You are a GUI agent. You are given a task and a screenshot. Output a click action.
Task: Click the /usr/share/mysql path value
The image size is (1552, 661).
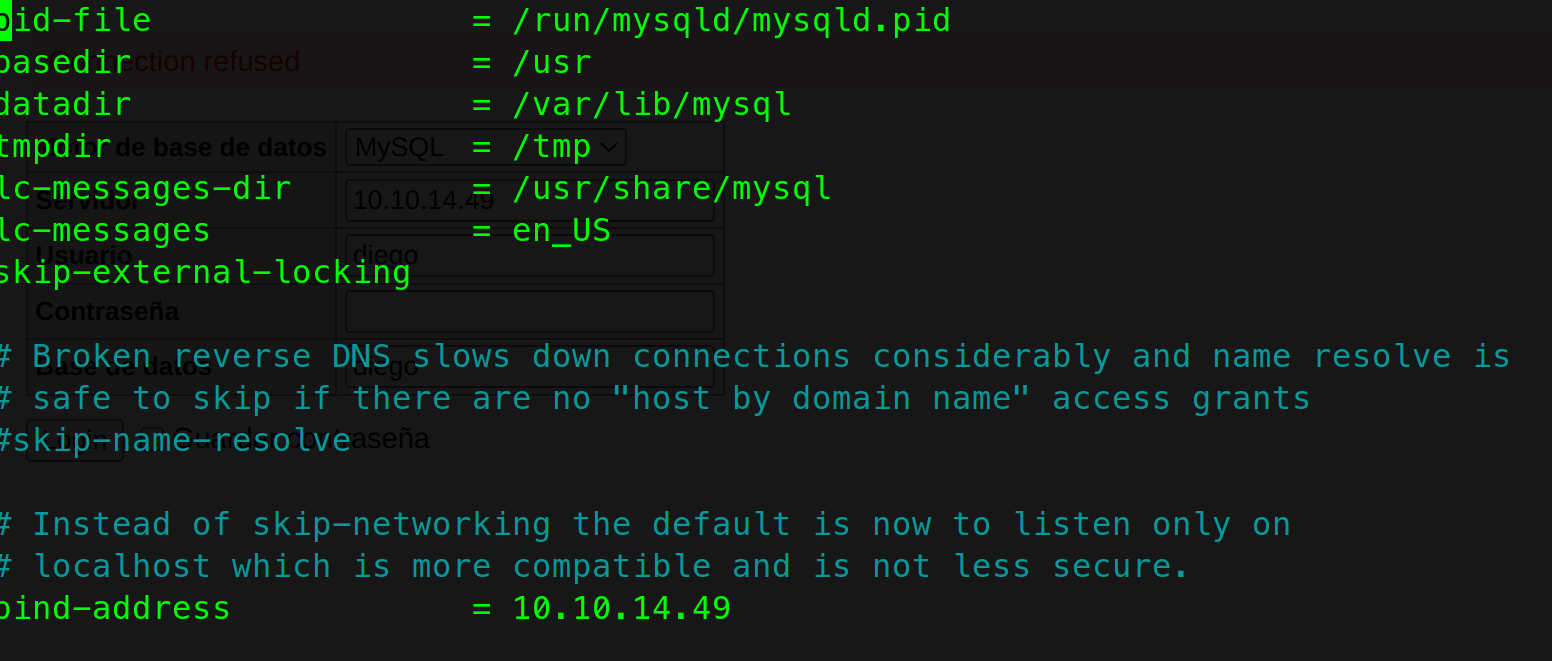tap(672, 189)
